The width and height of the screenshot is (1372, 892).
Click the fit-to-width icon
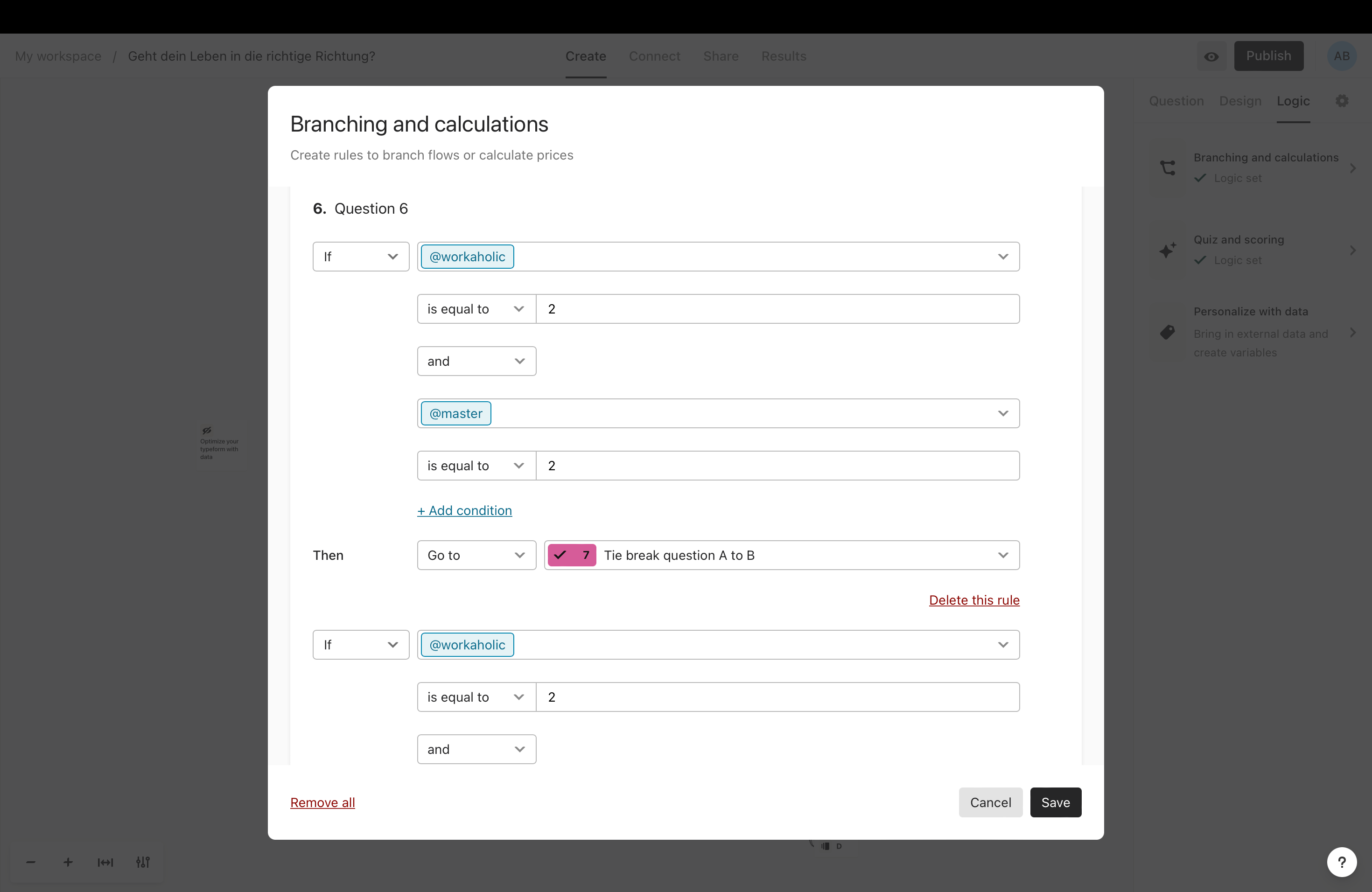tap(105, 862)
